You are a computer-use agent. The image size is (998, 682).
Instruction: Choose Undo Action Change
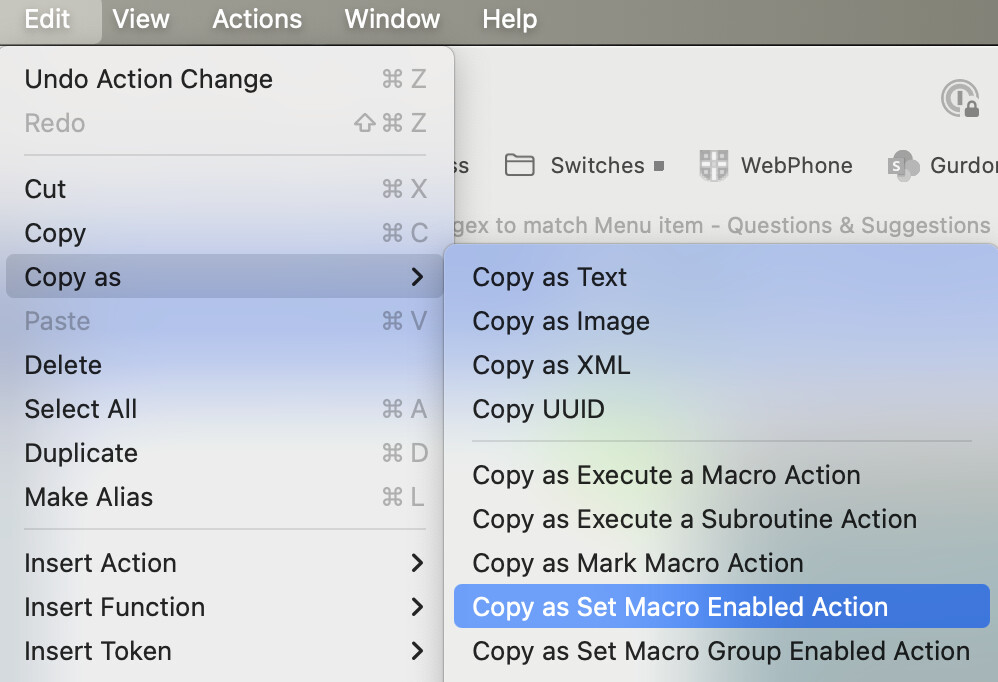148,79
